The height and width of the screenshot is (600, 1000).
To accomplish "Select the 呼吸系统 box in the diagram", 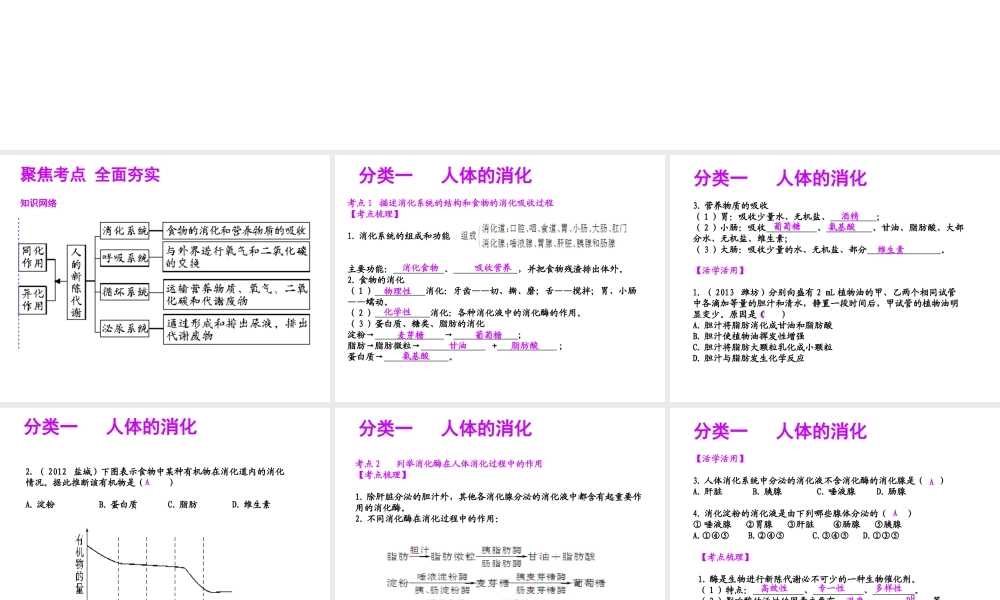I will 124,258.
